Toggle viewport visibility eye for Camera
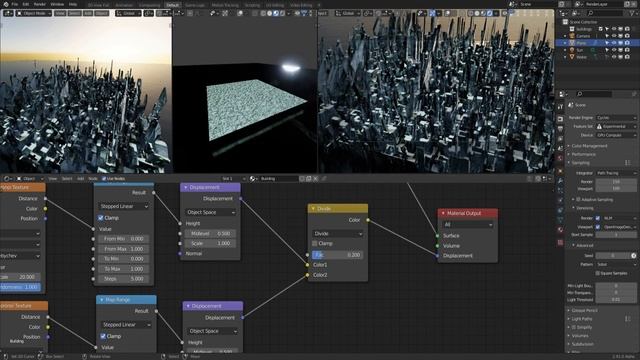Image resolution: width=640 pixels, height=360 pixels. tap(614, 36)
